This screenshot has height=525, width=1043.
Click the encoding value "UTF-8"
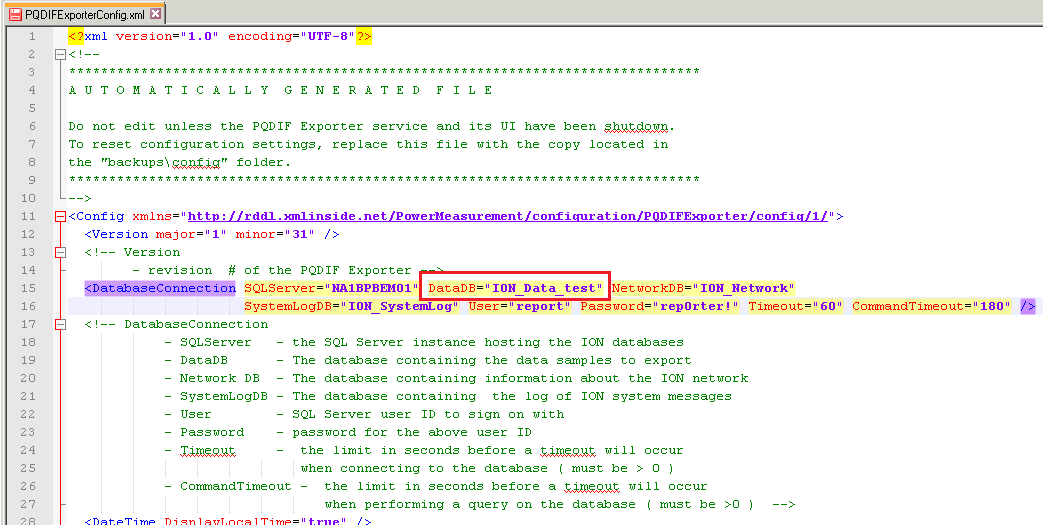[x=328, y=37]
